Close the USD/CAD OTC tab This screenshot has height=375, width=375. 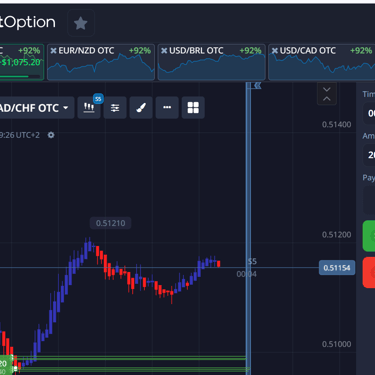275,51
